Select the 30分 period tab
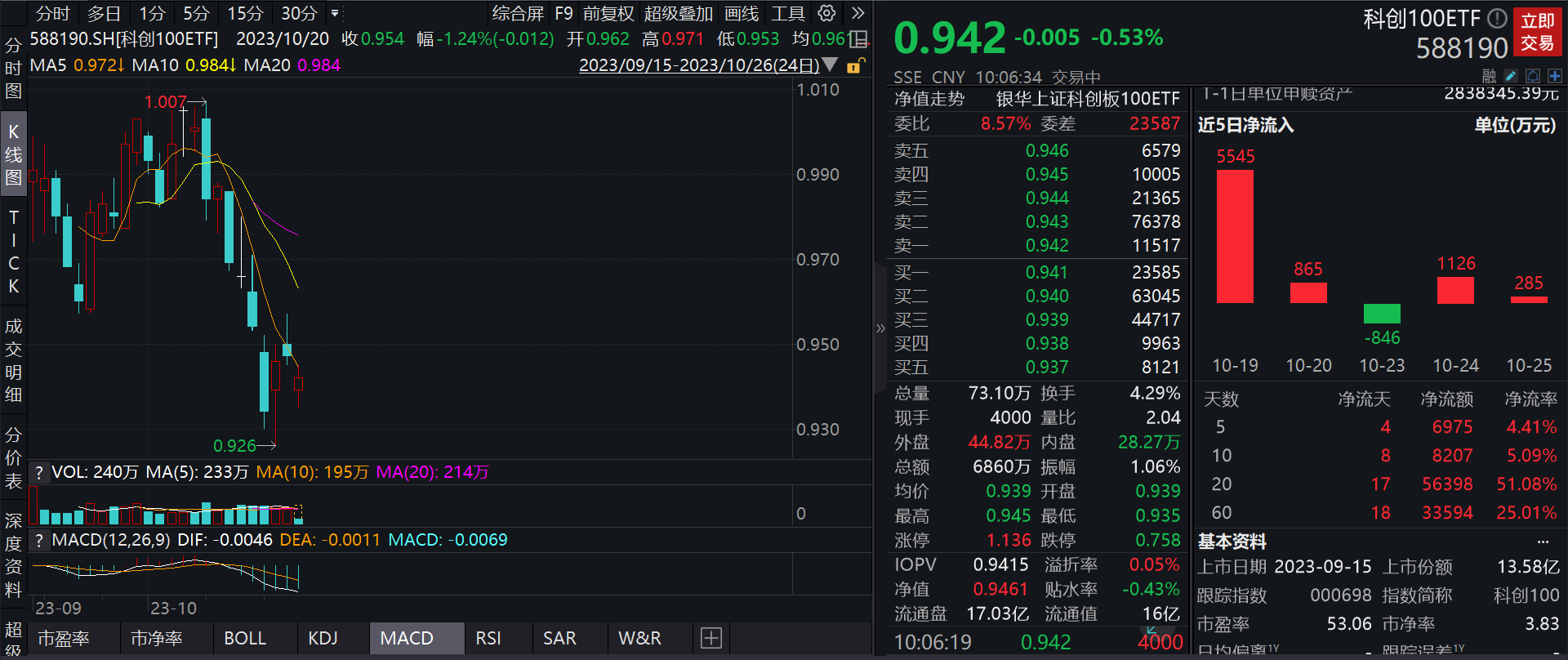 point(299,13)
